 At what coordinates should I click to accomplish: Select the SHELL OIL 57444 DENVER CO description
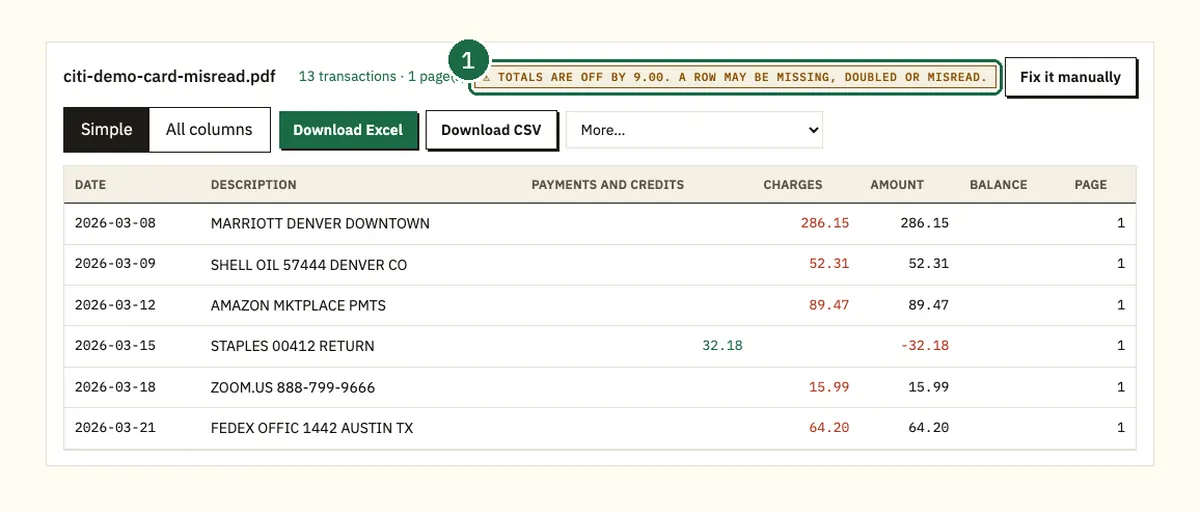[309, 265]
